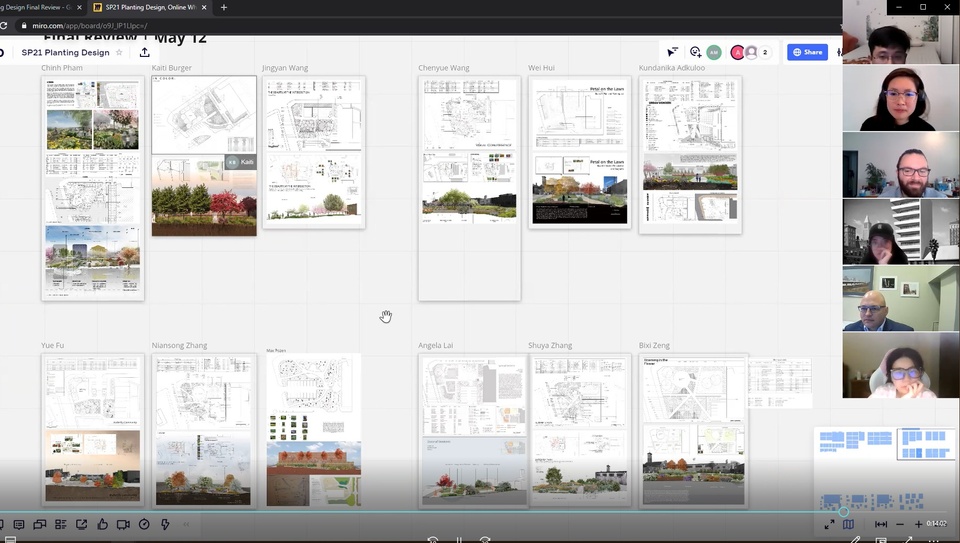Open the frames panel icon in bottom toolbar
960x543 pixels.
(40, 525)
